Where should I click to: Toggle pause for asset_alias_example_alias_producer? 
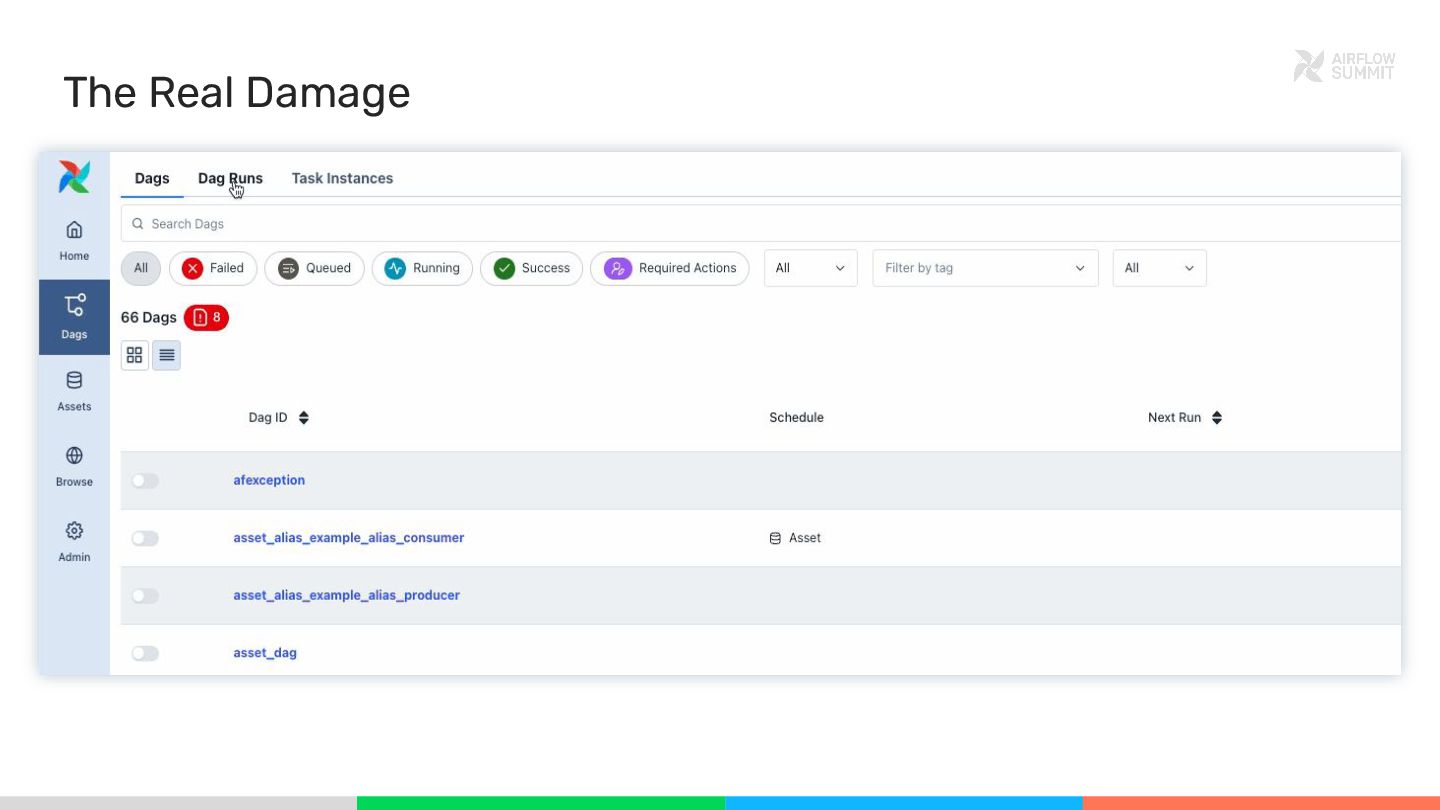pos(145,596)
